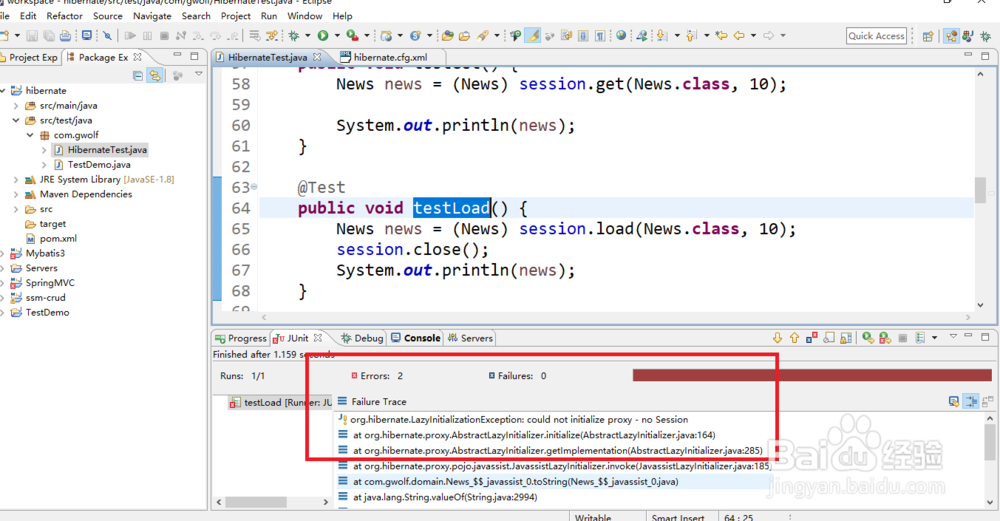Click the web browser globe icon

(621, 36)
